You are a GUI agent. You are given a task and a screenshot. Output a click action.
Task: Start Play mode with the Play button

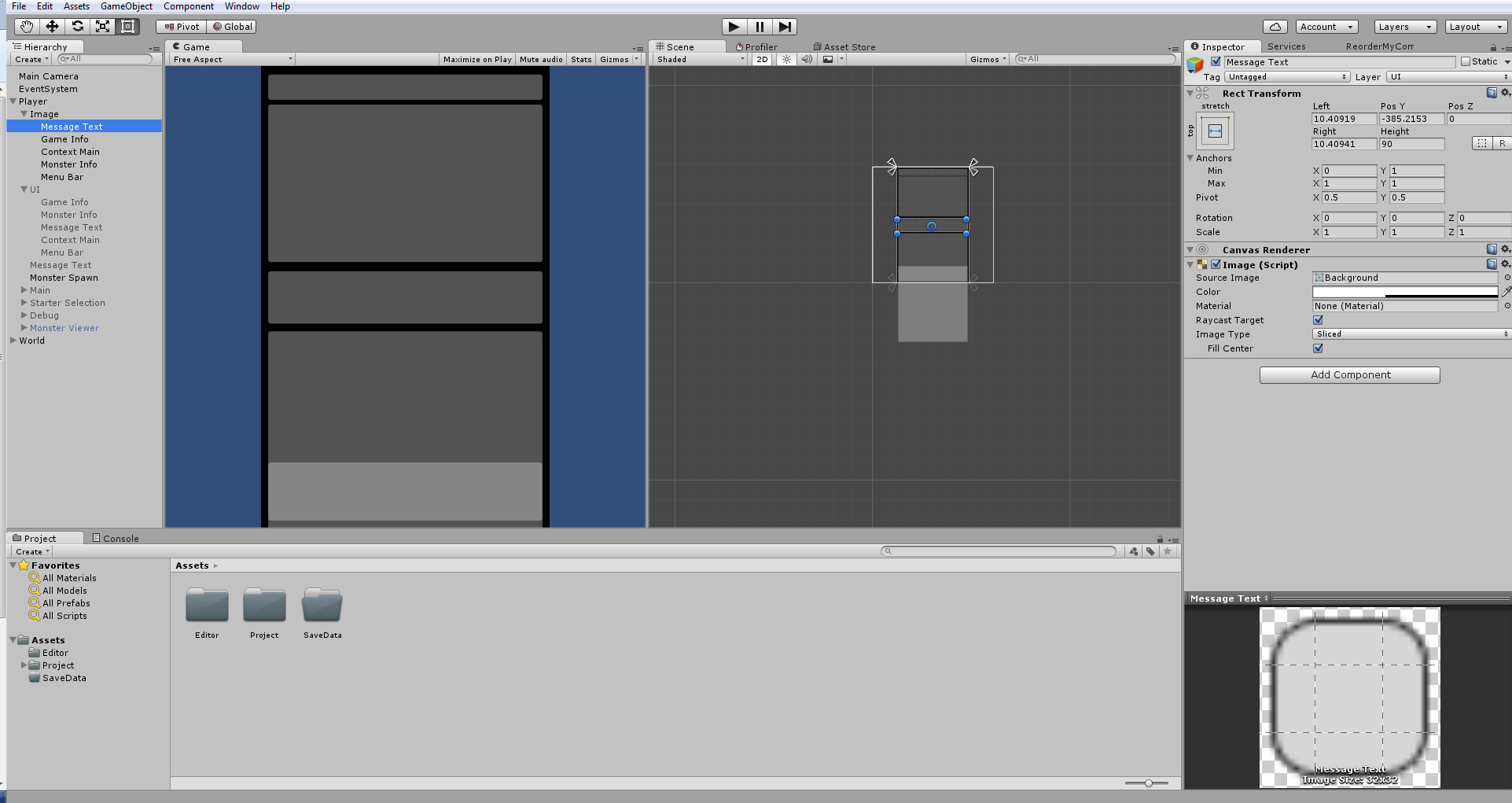[734, 27]
